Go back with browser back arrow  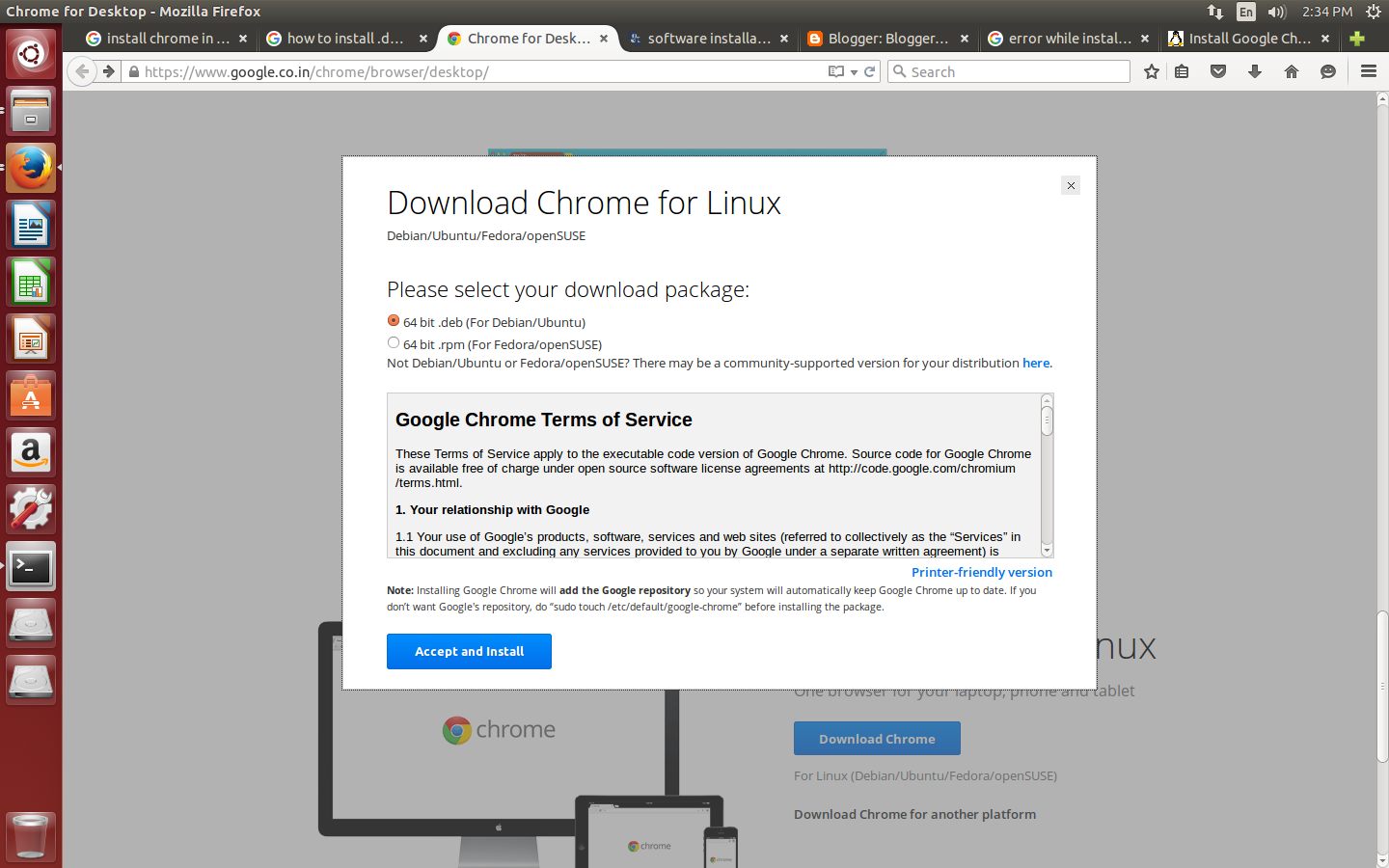pos(83,71)
